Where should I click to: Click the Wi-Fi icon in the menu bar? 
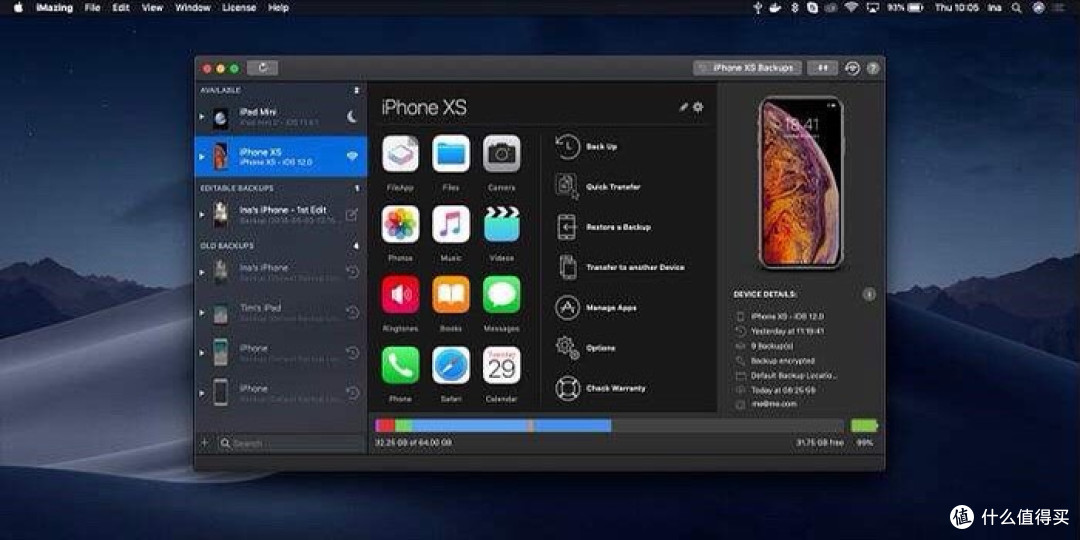coord(851,8)
